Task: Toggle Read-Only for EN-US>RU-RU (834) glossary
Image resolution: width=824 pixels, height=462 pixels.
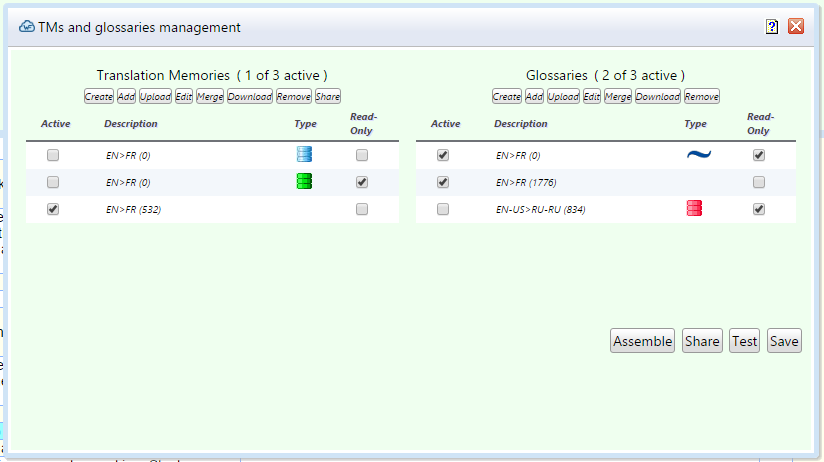Action: point(759,209)
